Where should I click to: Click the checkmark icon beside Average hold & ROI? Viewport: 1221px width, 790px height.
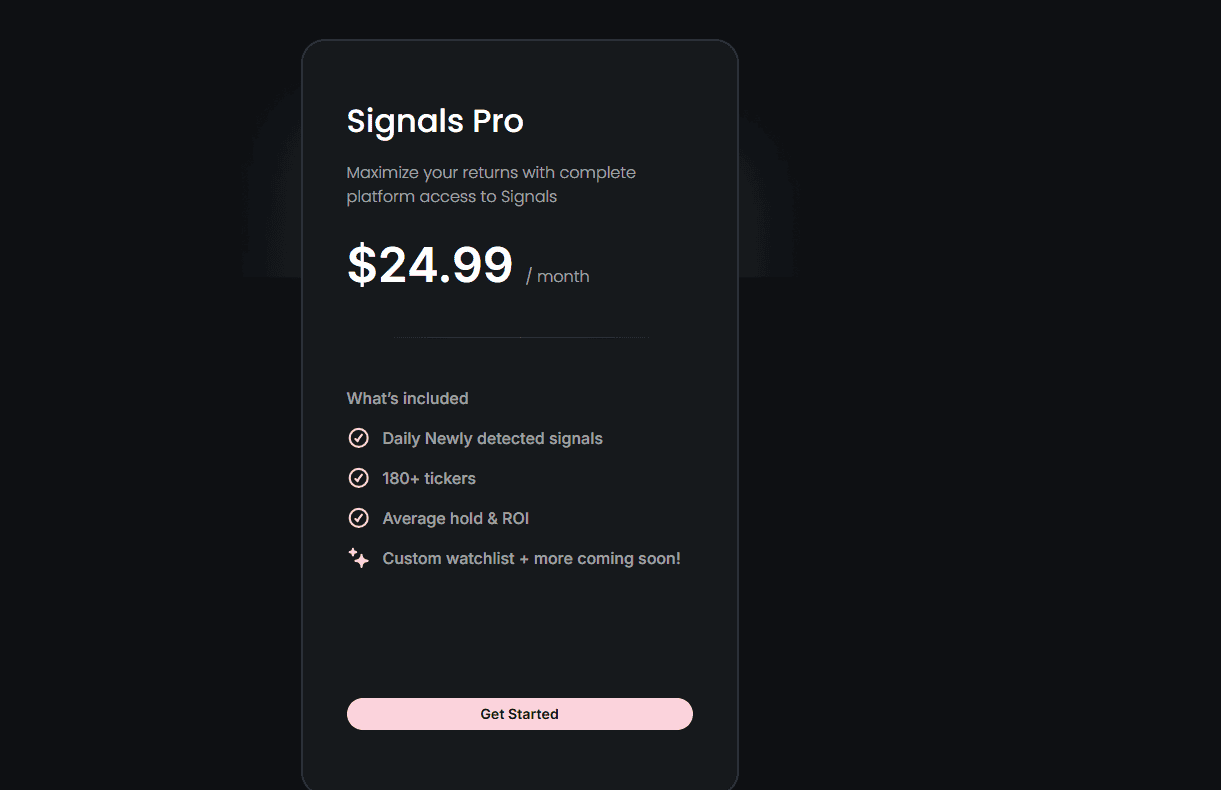tap(359, 518)
